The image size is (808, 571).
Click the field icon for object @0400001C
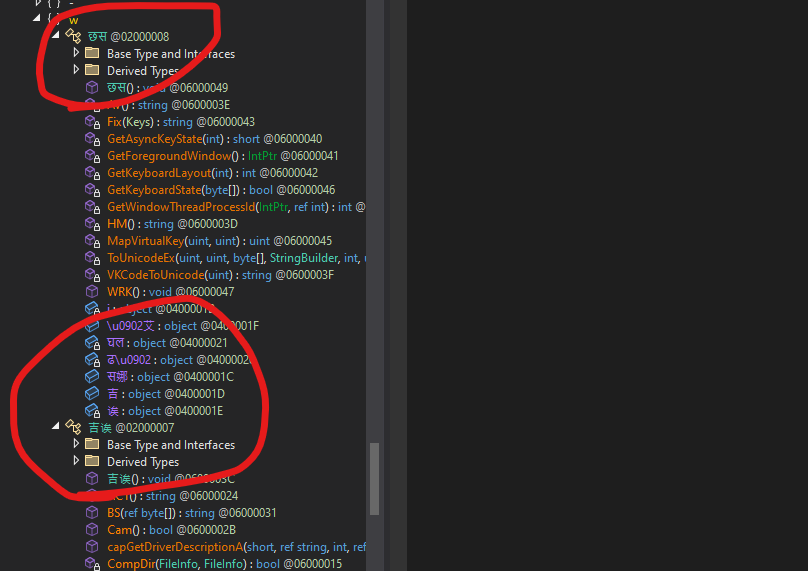coord(92,377)
